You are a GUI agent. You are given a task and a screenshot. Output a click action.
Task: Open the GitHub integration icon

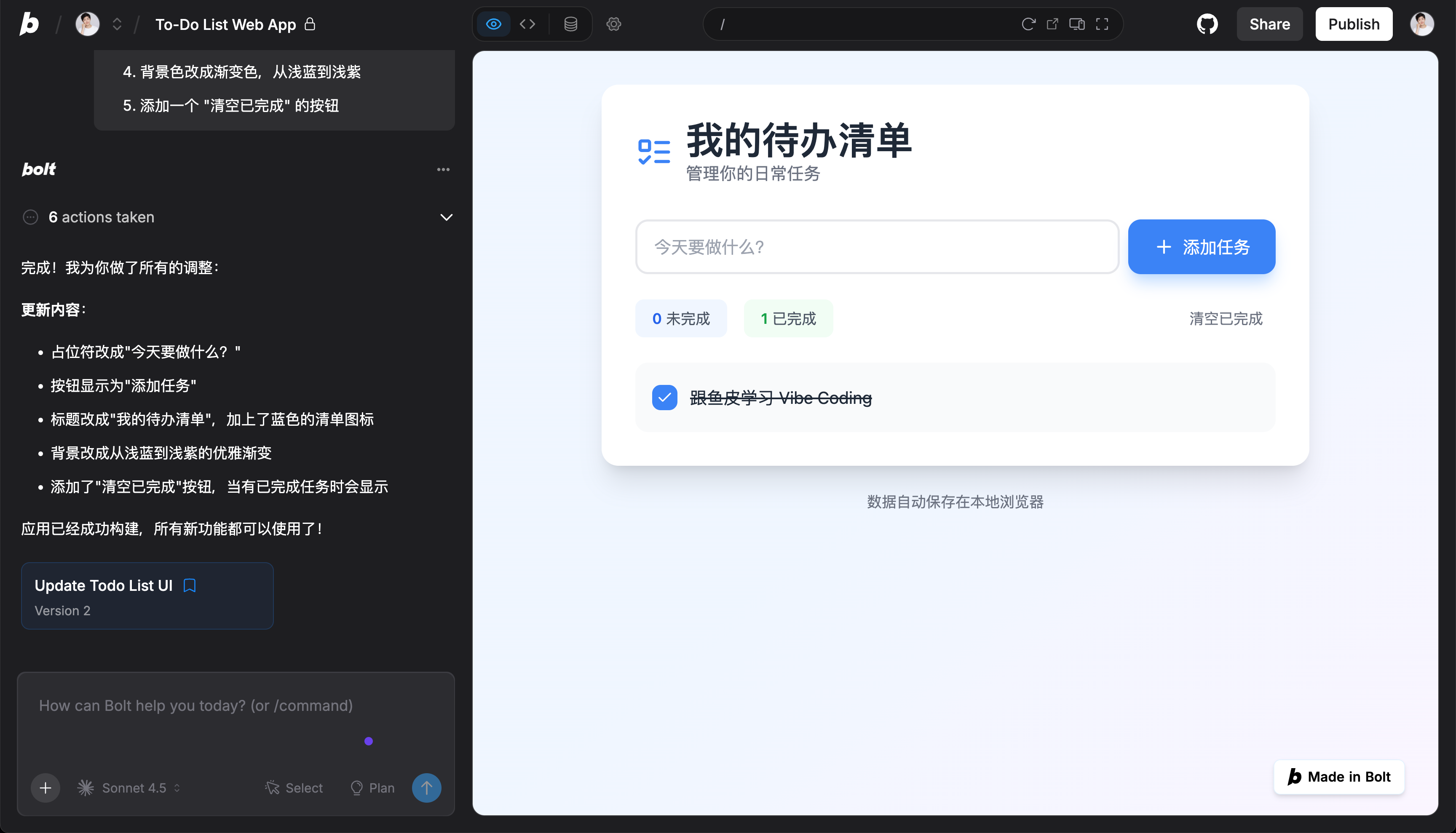click(x=1207, y=24)
